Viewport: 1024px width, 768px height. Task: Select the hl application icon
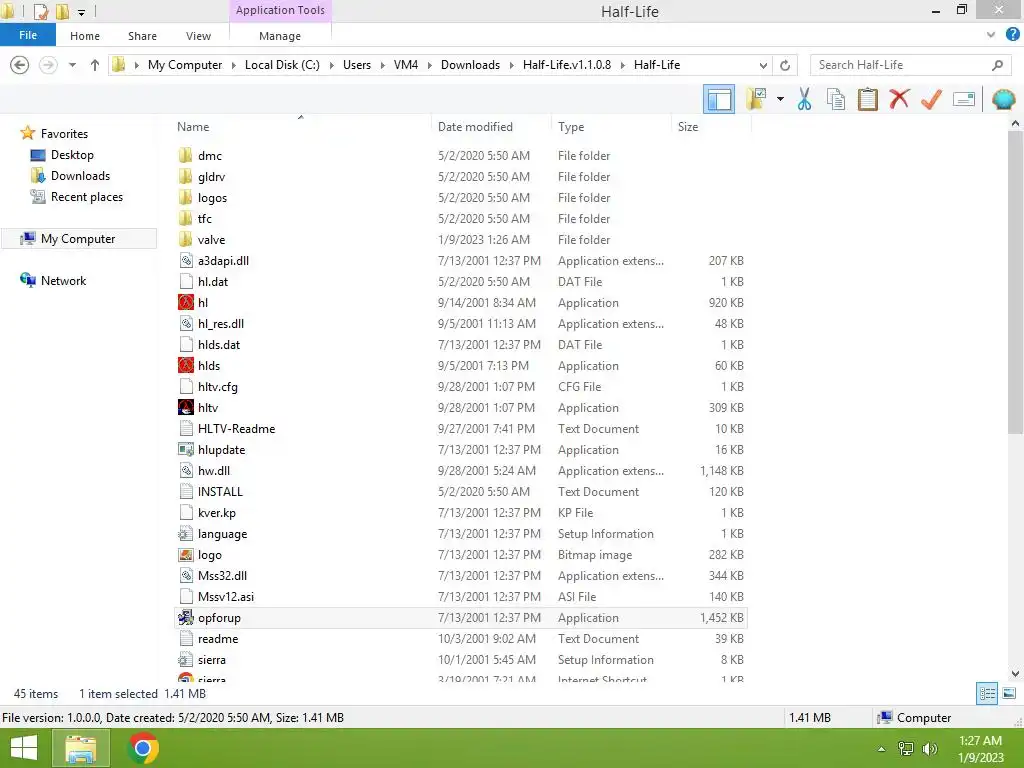185,302
